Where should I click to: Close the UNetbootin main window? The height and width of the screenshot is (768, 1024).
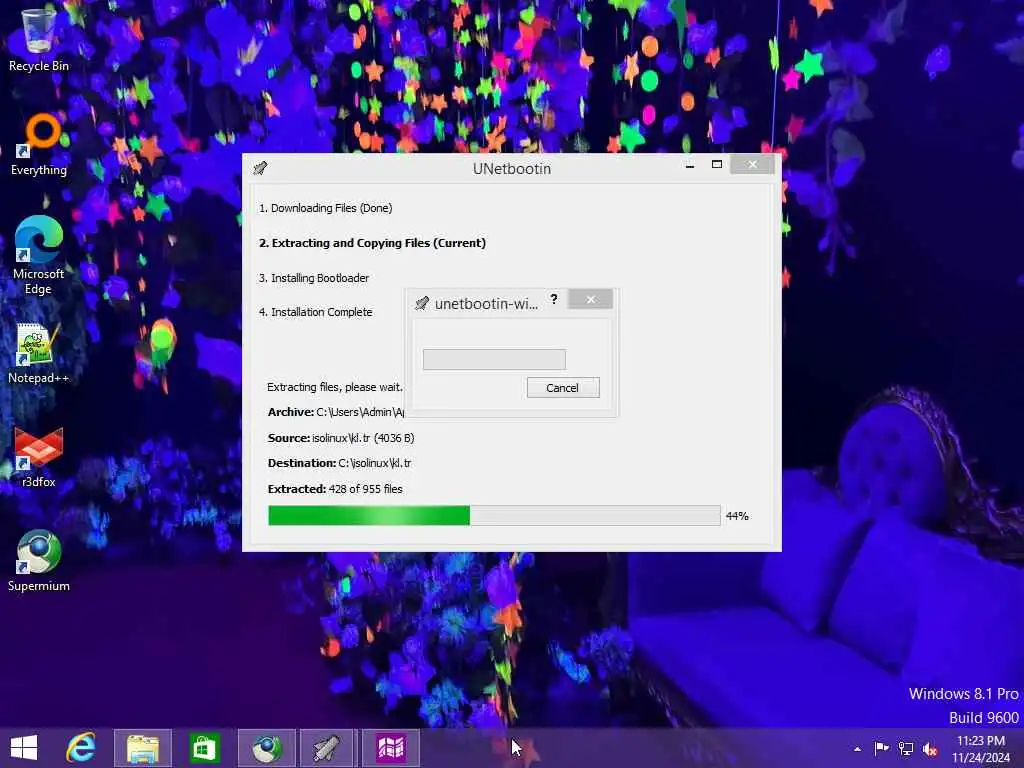pyautogui.click(x=752, y=165)
